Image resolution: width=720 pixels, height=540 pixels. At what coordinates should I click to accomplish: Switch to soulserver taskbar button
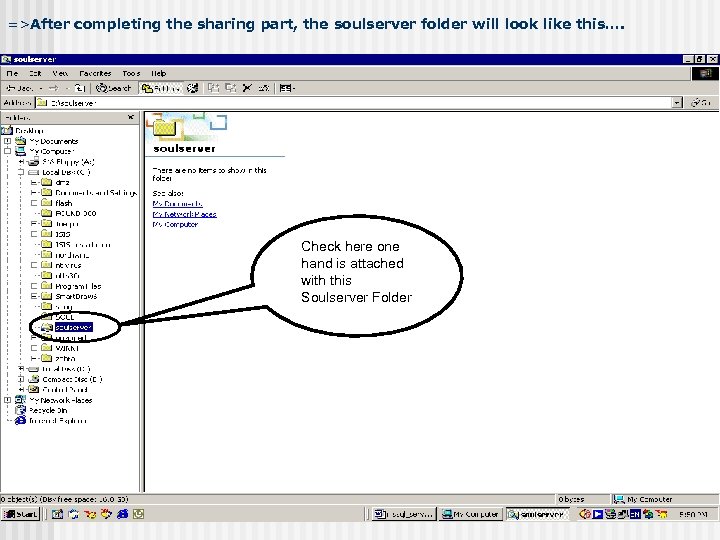tap(536, 514)
